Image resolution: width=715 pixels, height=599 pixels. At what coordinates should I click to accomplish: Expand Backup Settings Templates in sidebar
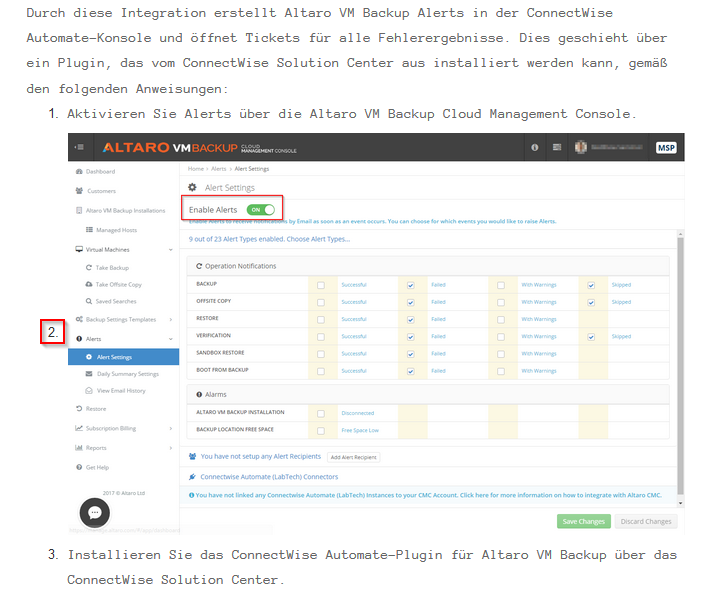[x=171, y=320]
